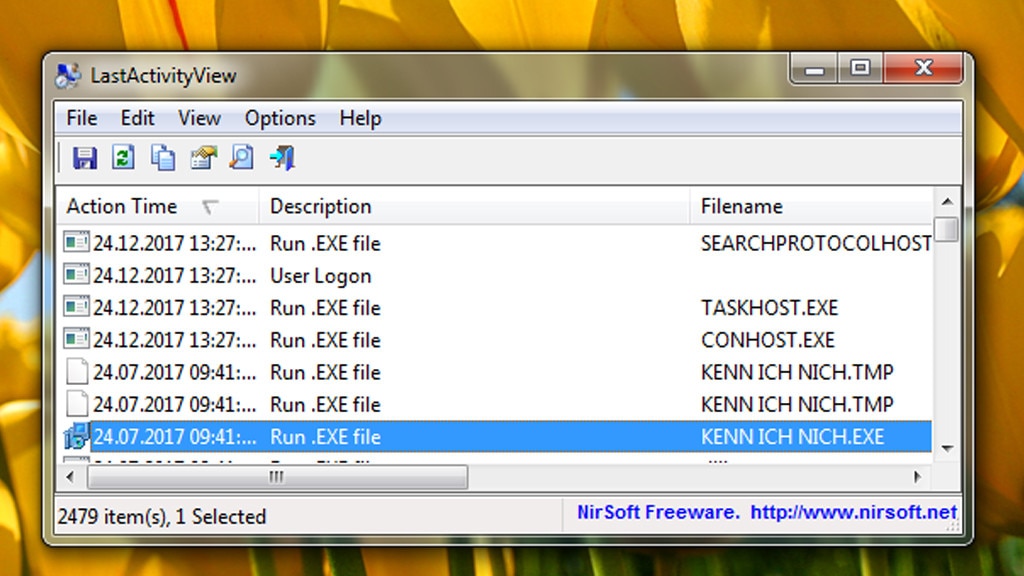Click the Find magnifier toolbar icon
This screenshot has width=1024, height=576.
click(242, 157)
